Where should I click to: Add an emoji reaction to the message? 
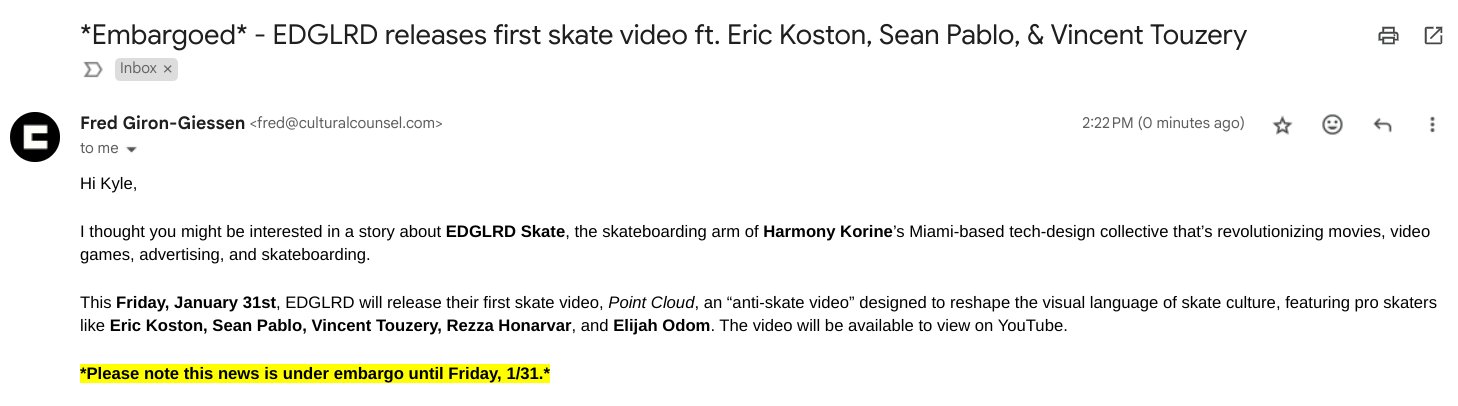[x=1332, y=125]
